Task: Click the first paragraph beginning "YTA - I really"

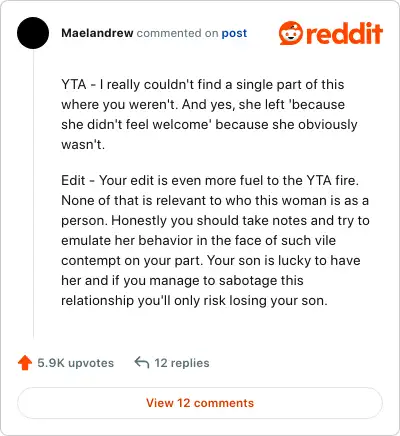Action: coord(209,114)
